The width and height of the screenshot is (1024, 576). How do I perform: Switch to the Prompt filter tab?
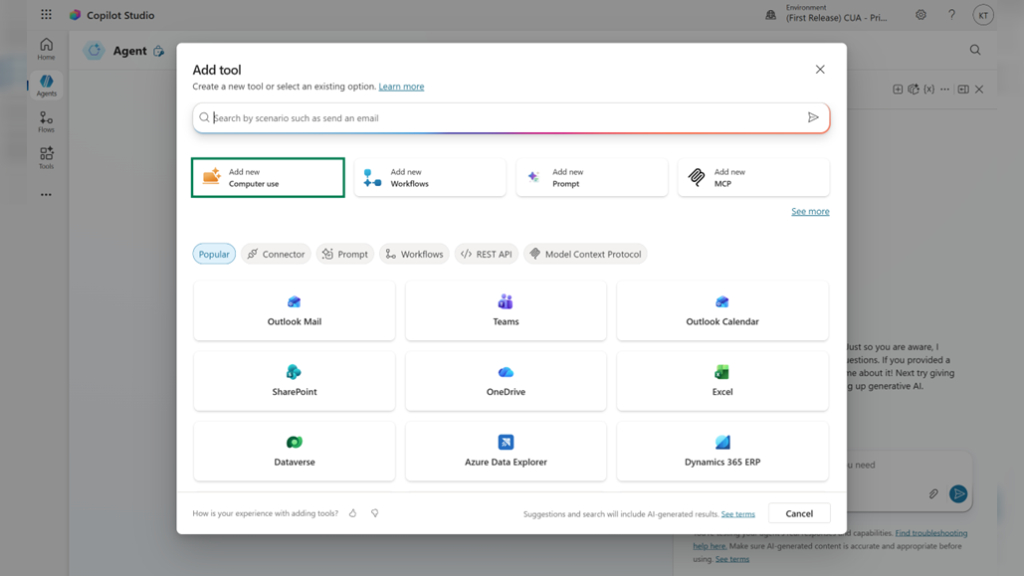[x=345, y=254]
